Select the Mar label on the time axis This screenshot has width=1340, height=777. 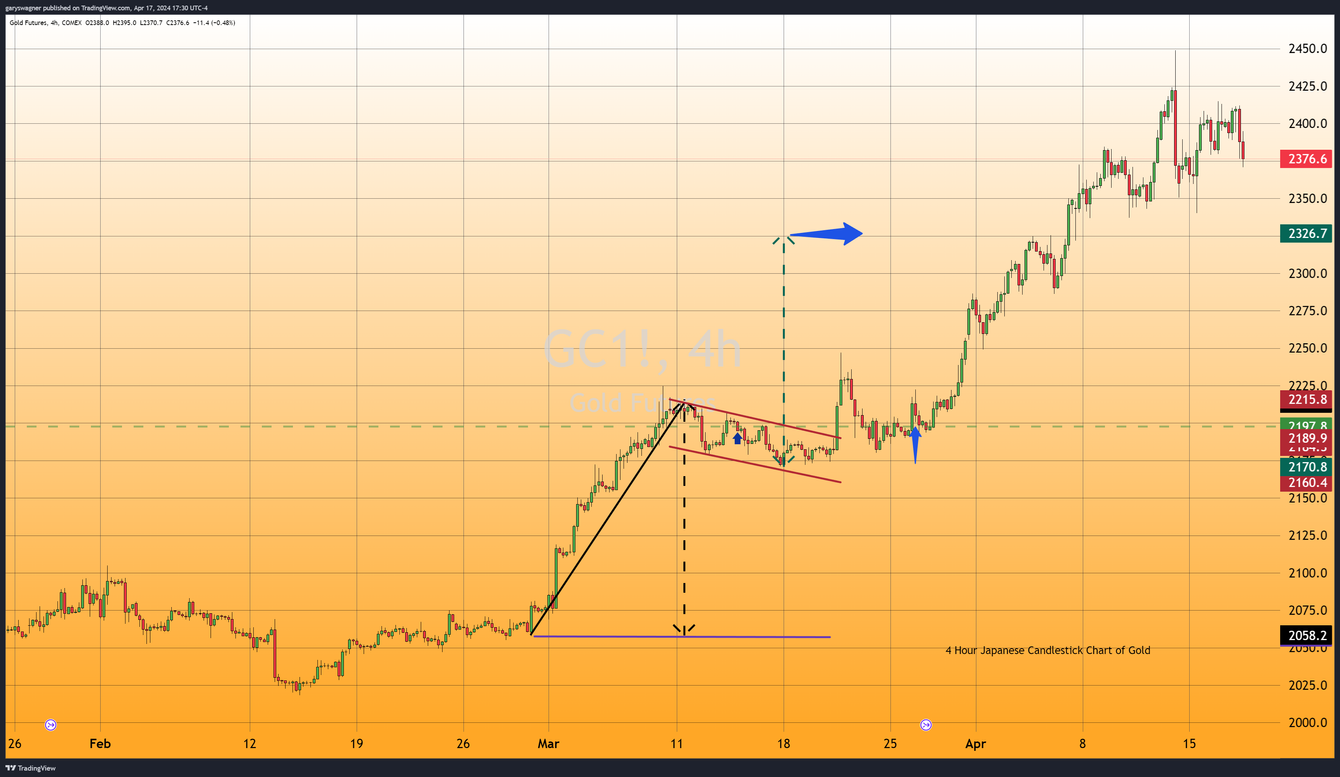548,744
